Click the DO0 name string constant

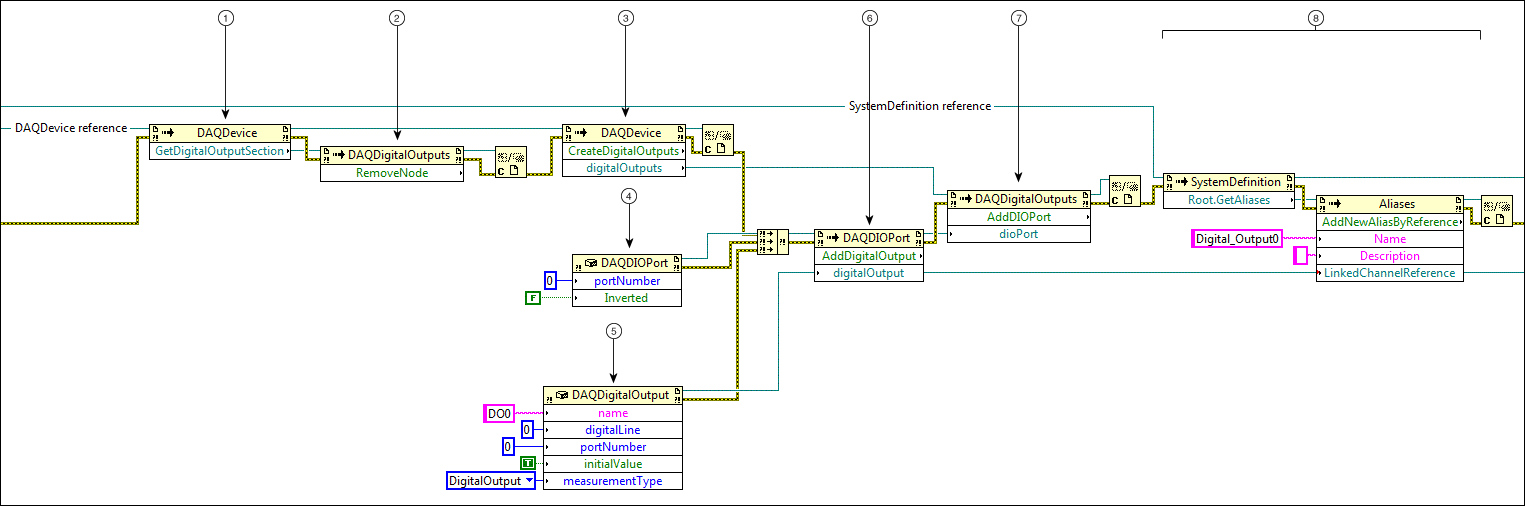[x=498, y=413]
